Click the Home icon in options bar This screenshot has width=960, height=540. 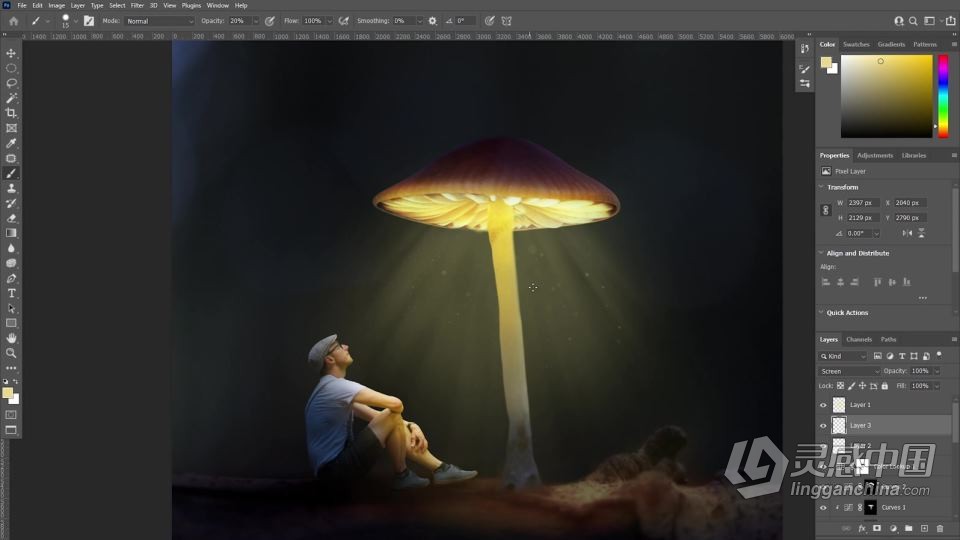[x=13, y=21]
